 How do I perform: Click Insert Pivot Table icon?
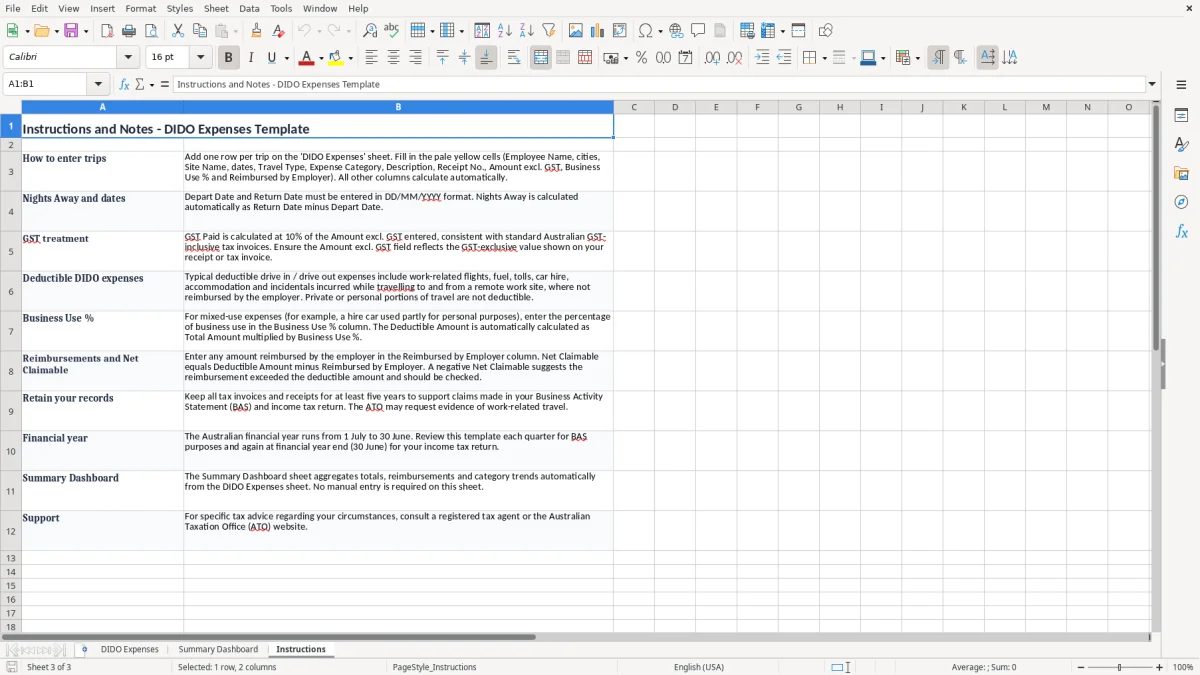pos(620,31)
